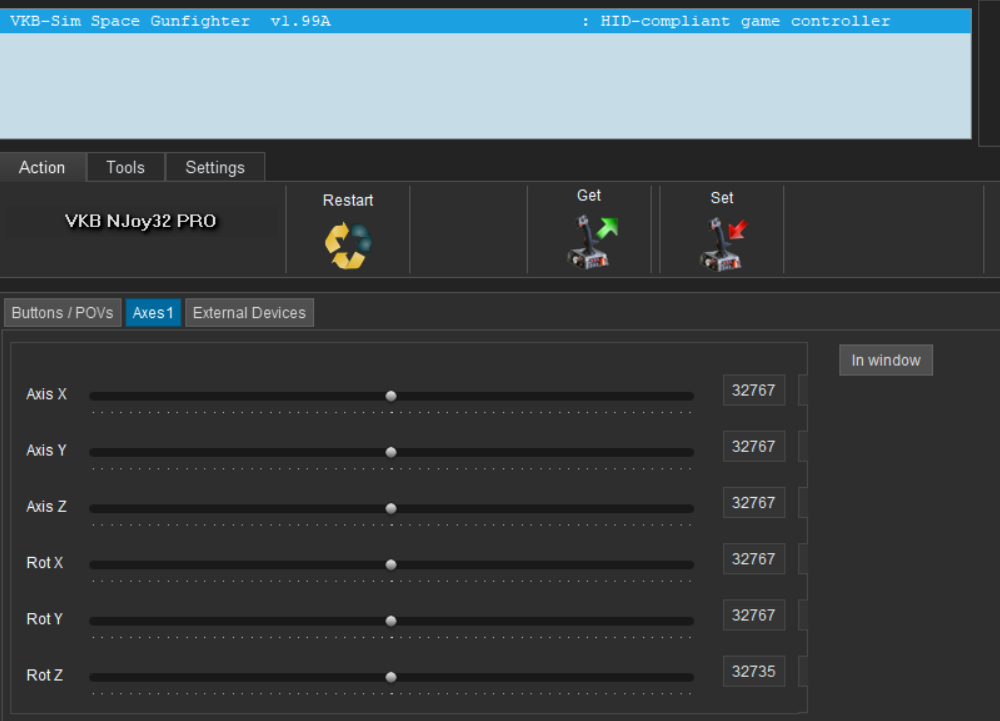Click the Rot Y slider handle
This screenshot has width=1000, height=721.
[x=391, y=621]
